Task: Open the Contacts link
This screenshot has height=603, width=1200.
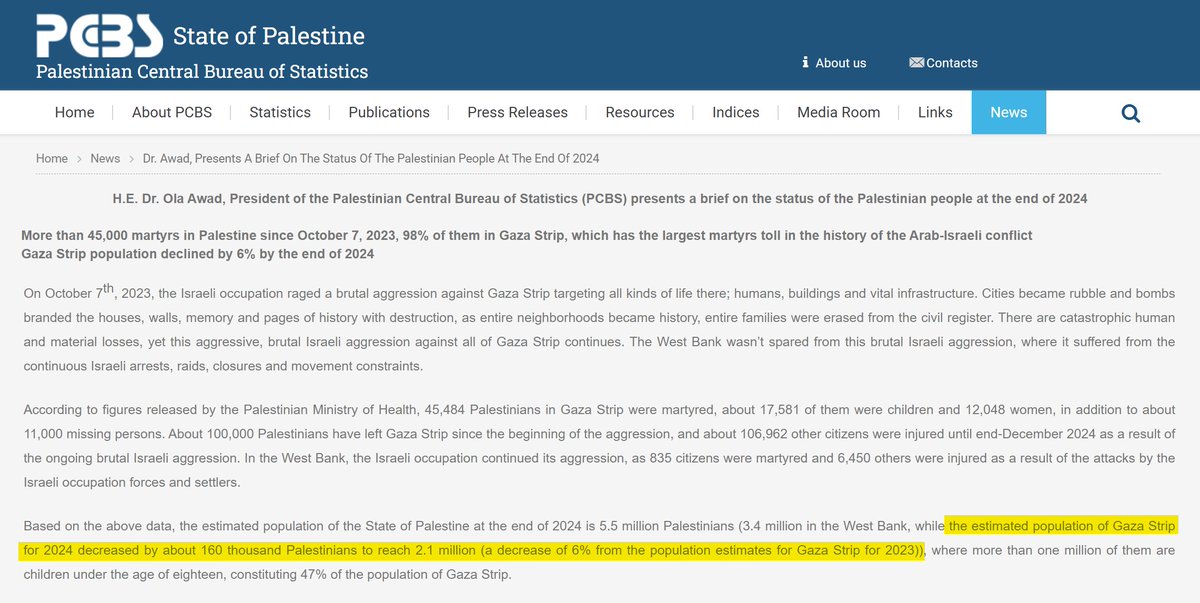Action: tap(952, 62)
